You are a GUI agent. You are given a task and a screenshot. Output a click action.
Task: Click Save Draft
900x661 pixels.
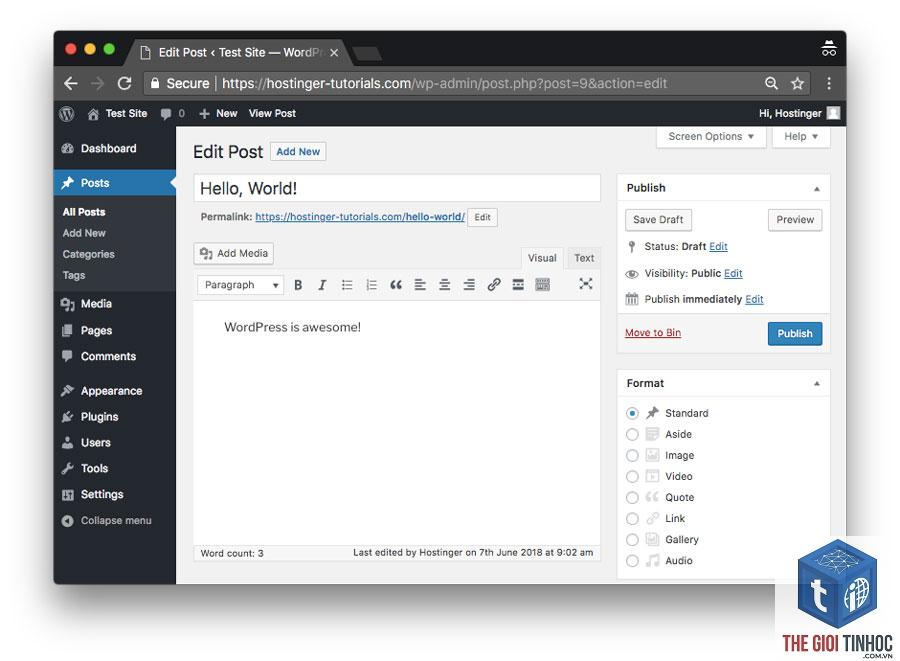658,220
